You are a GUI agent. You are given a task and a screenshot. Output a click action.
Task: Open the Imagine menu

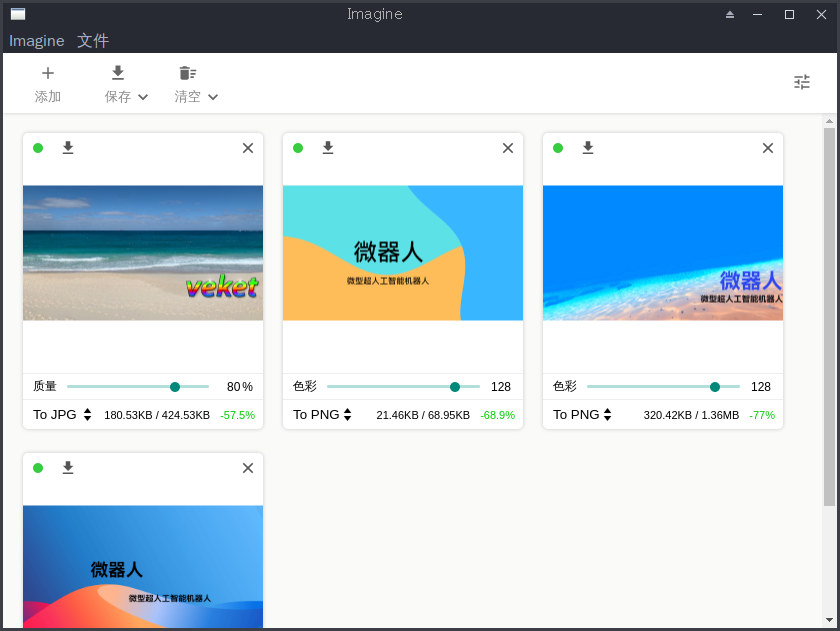tap(36, 41)
